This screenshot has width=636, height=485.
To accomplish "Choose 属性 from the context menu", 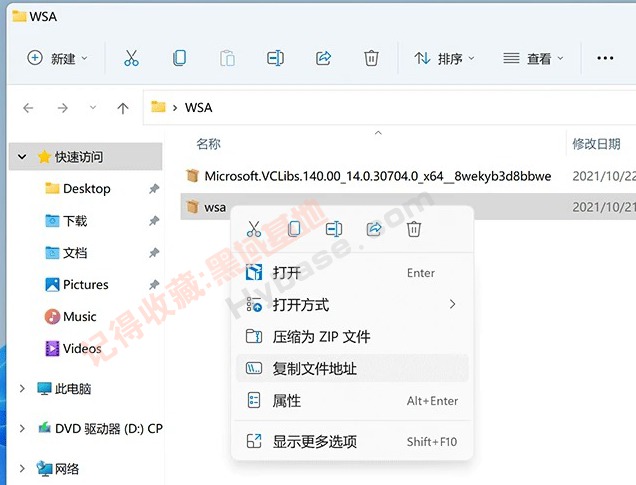I will click(352, 401).
